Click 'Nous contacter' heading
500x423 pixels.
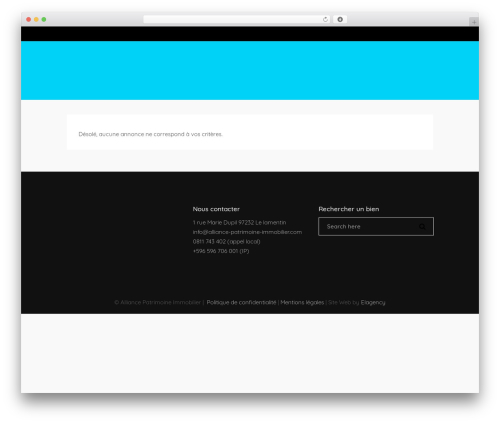coord(216,209)
